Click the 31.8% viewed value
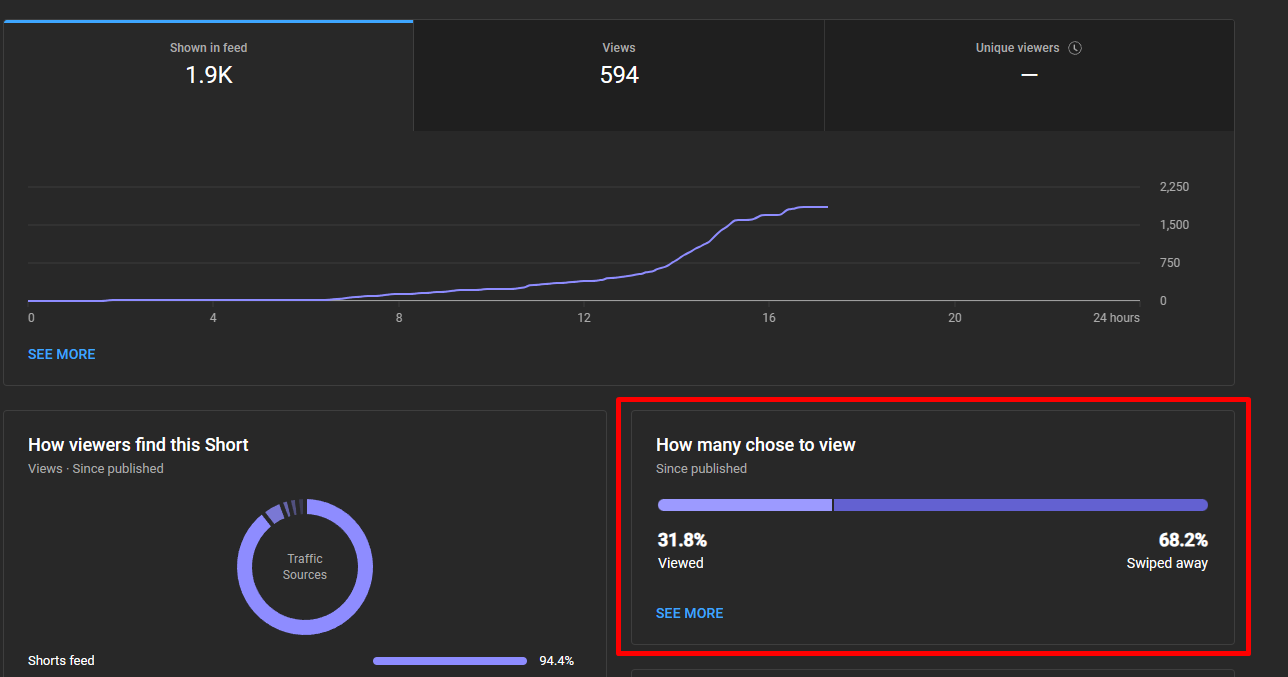The image size is (1288, 677). pyautogui.click(x=682, y=540)
